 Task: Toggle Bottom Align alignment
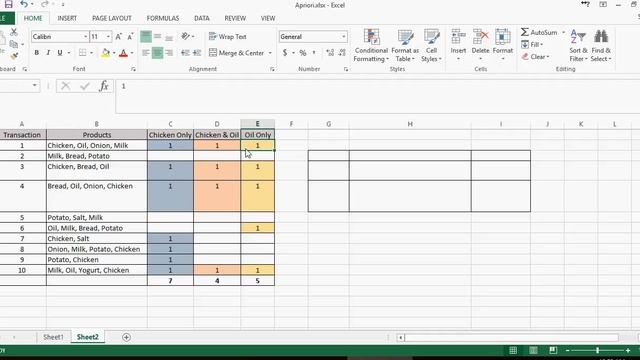tap(169, 37)
